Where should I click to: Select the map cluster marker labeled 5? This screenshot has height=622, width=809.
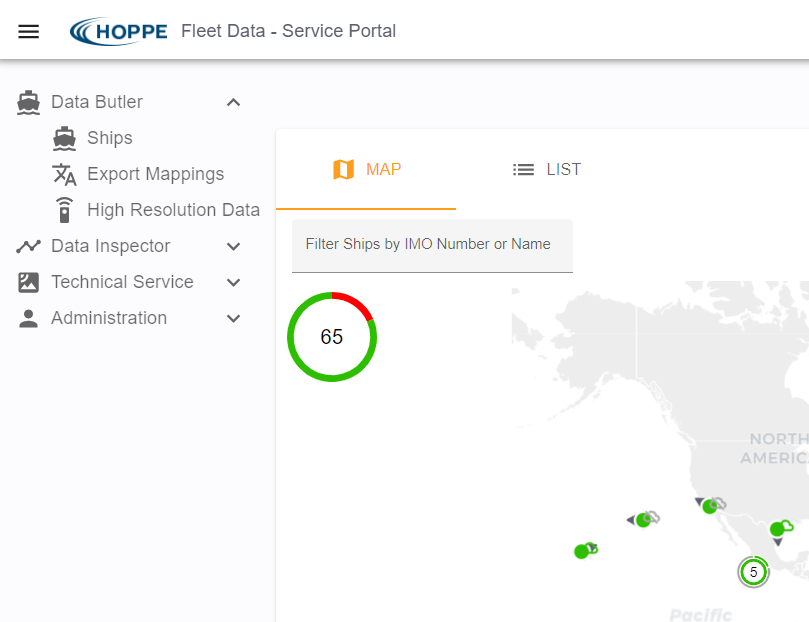(x=753, y=572)
